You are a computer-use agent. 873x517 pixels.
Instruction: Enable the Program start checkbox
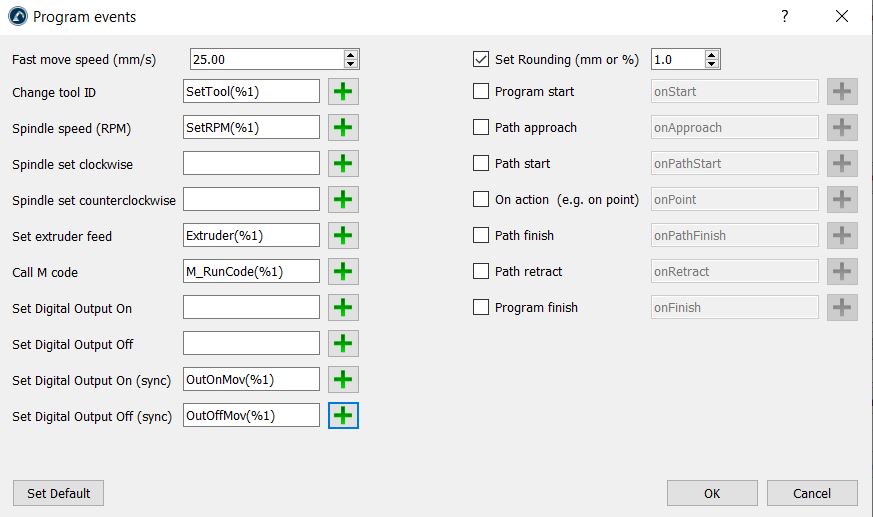(x=481, y=92)
